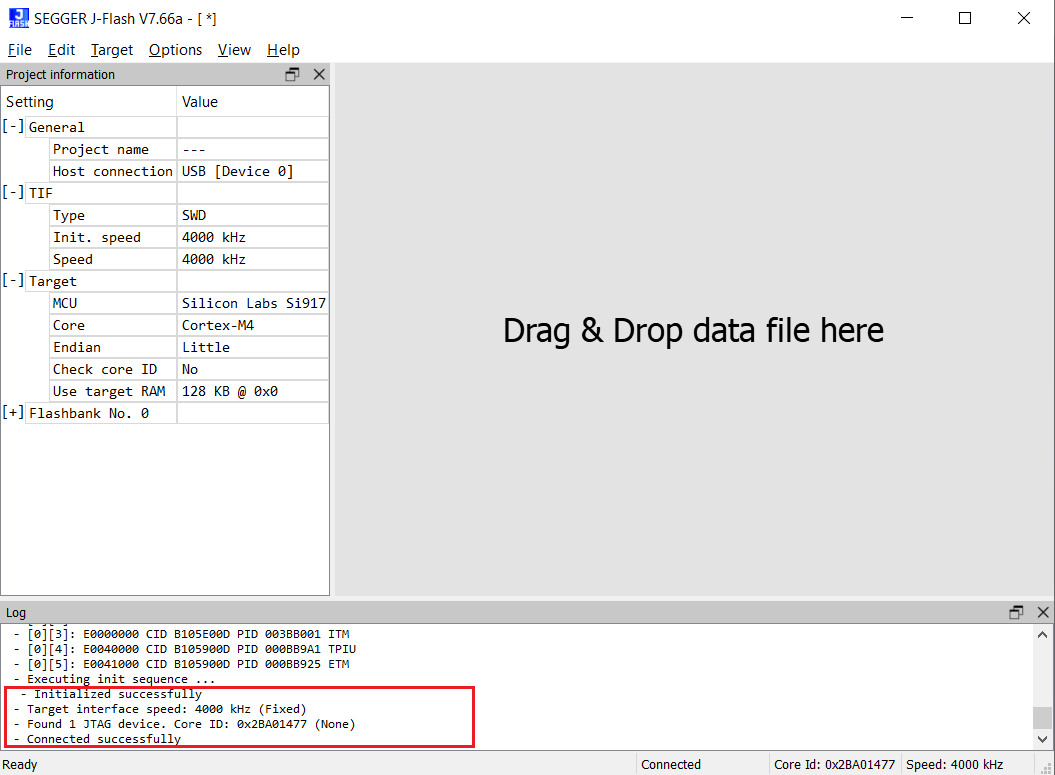
Task: Undock the Project information panel
Action: pyautogui.click(x=292, y=75)
